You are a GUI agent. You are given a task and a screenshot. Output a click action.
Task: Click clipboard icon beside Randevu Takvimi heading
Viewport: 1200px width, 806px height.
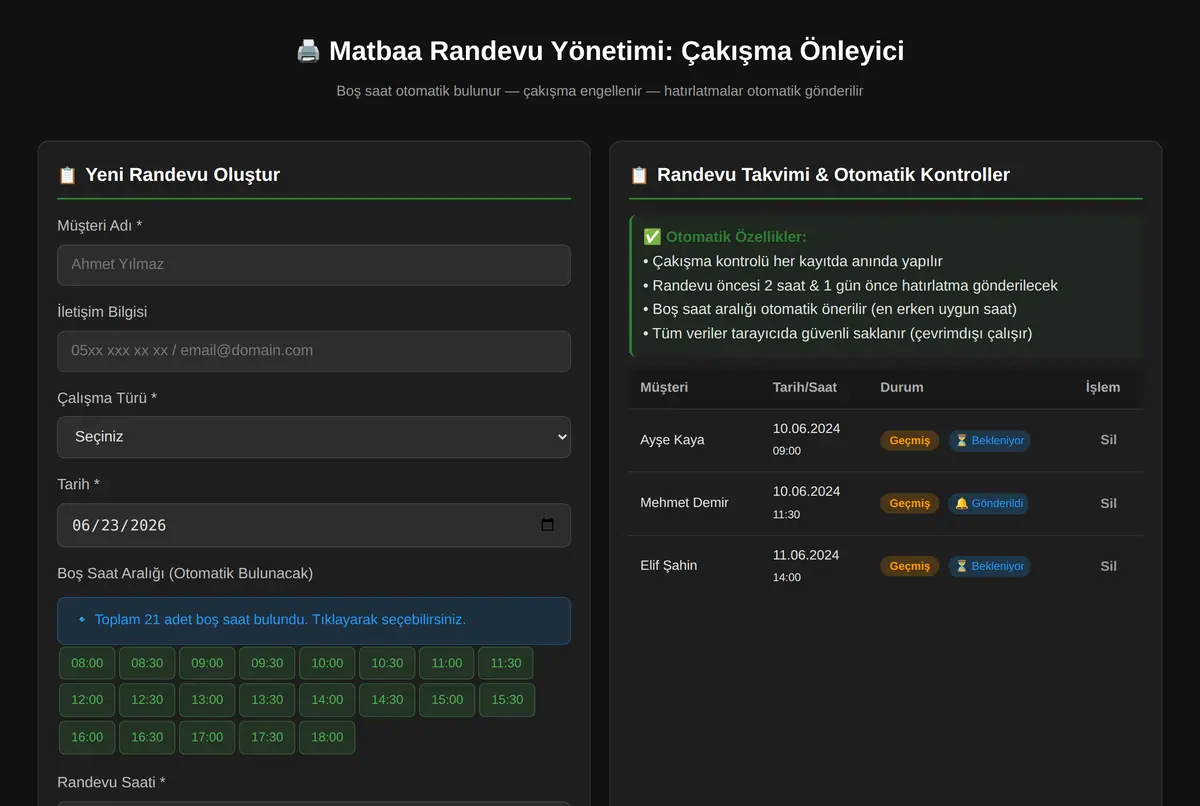[639, 175]
